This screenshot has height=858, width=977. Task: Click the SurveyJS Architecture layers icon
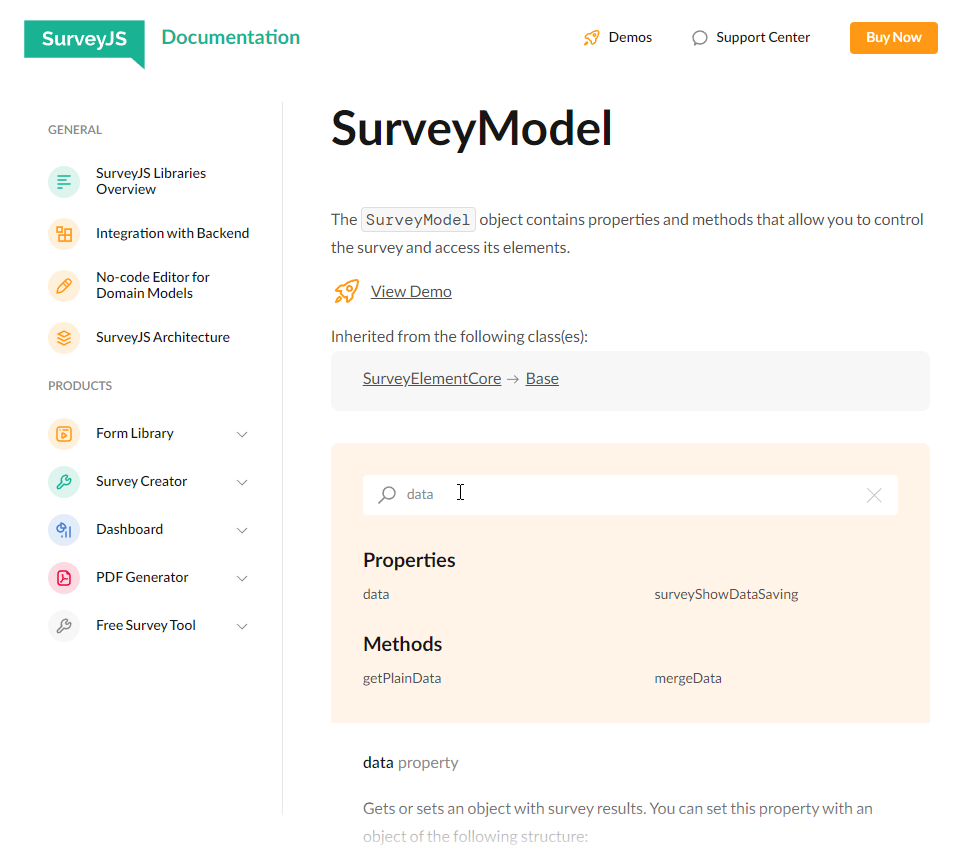63,337
